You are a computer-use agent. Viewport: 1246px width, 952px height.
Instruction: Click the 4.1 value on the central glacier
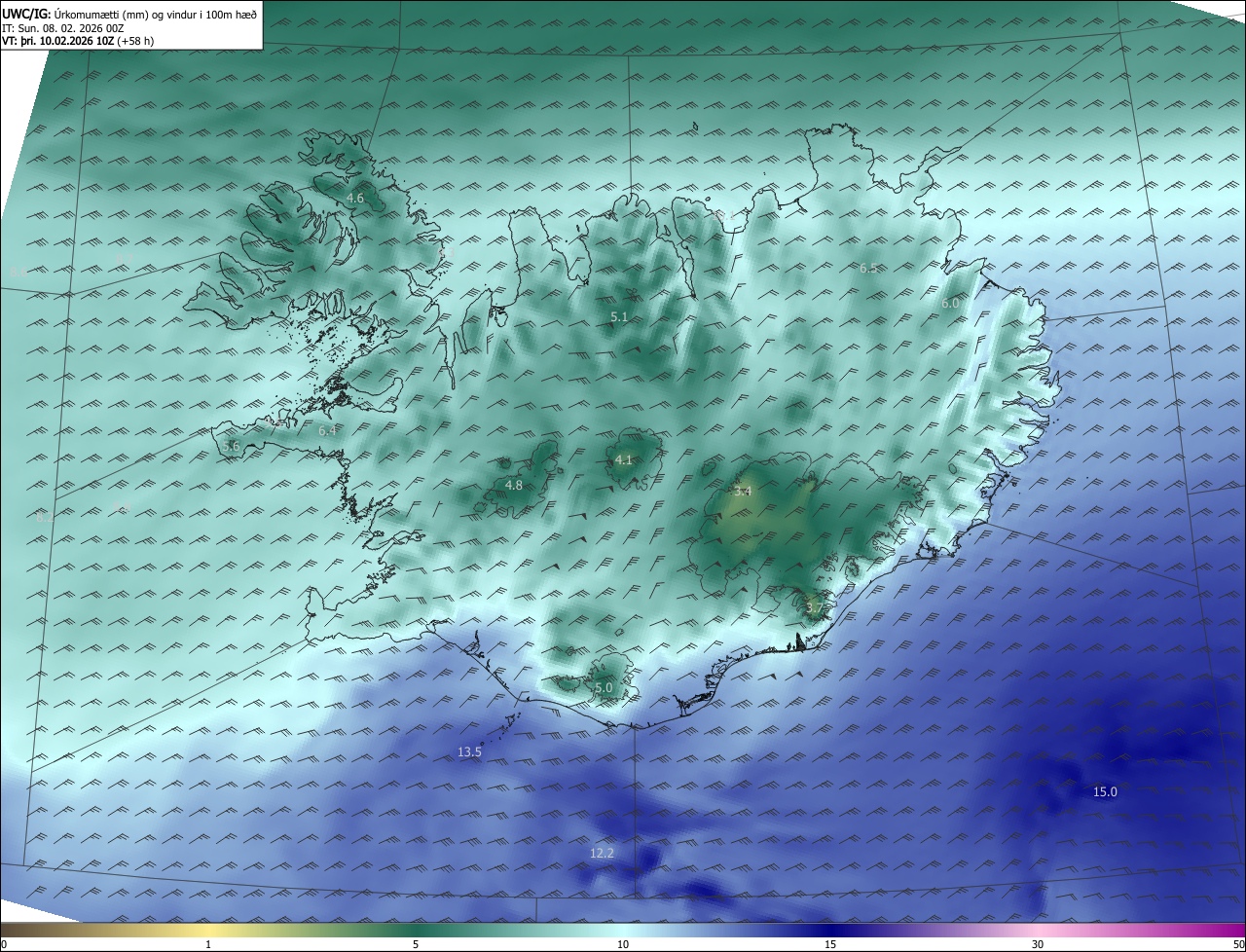(x=624, y=460)
